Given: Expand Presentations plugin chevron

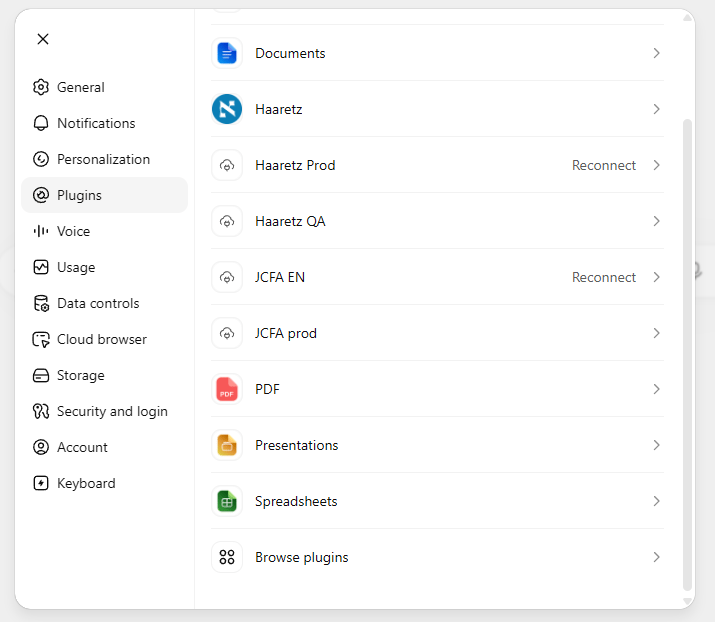Looking at the screenshot, I should (x=656, y=445).
